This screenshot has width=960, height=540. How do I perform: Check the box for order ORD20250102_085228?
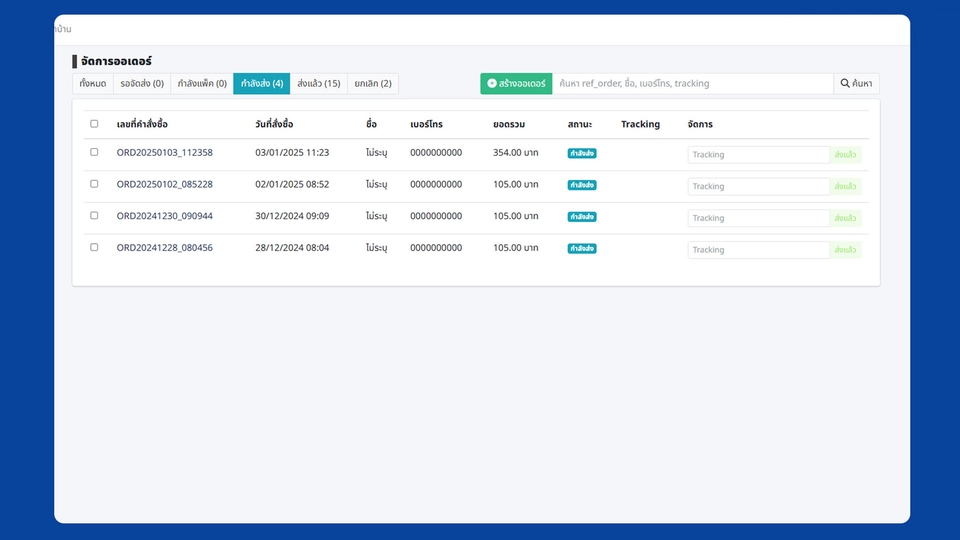94,184
